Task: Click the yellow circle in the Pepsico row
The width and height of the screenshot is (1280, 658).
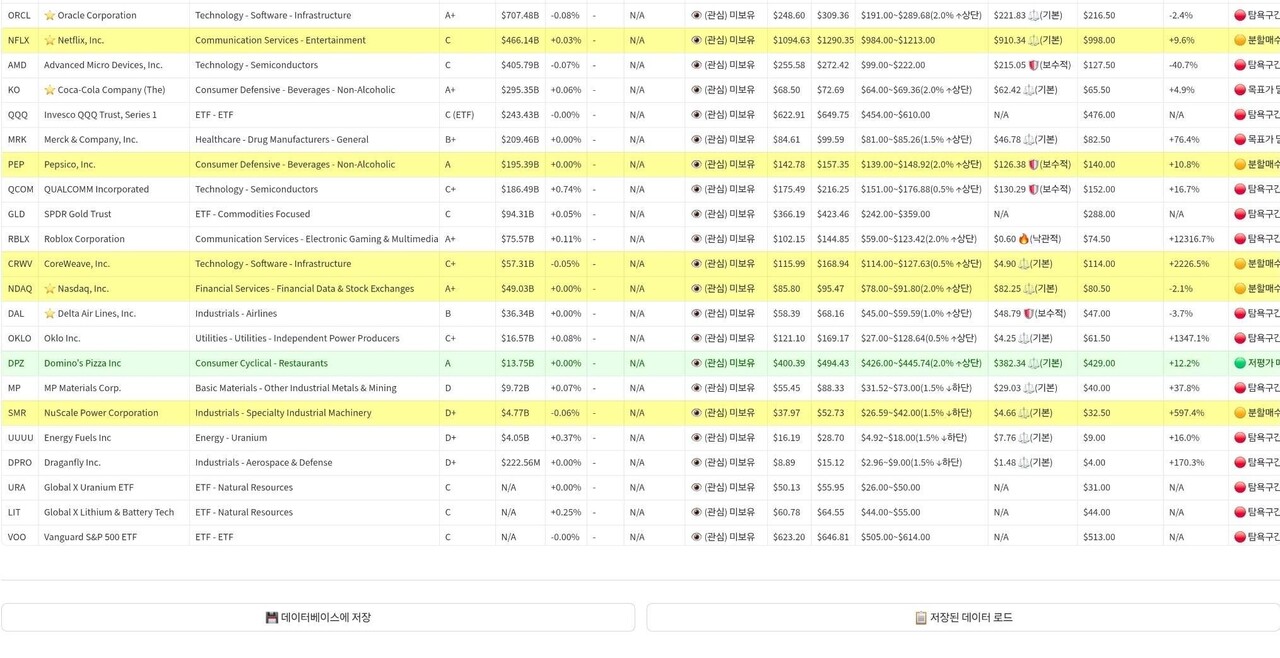Action: [1240, 165]
